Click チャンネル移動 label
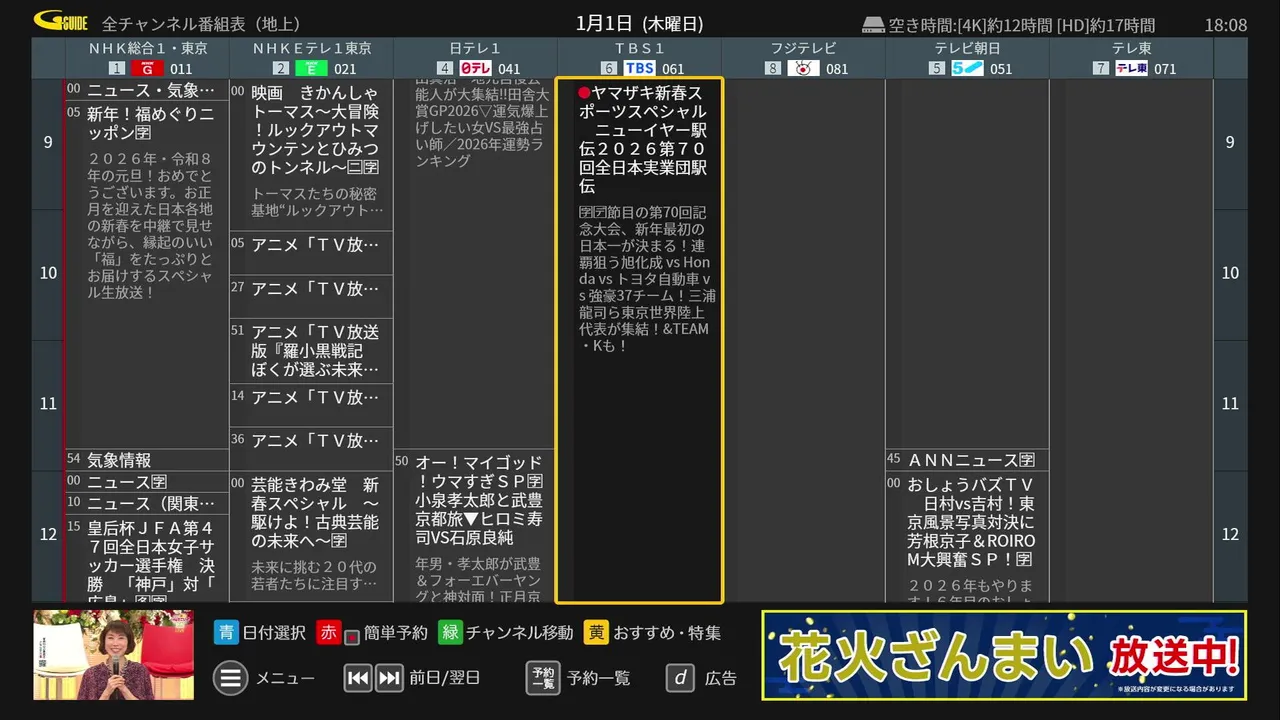 (519, 633)
